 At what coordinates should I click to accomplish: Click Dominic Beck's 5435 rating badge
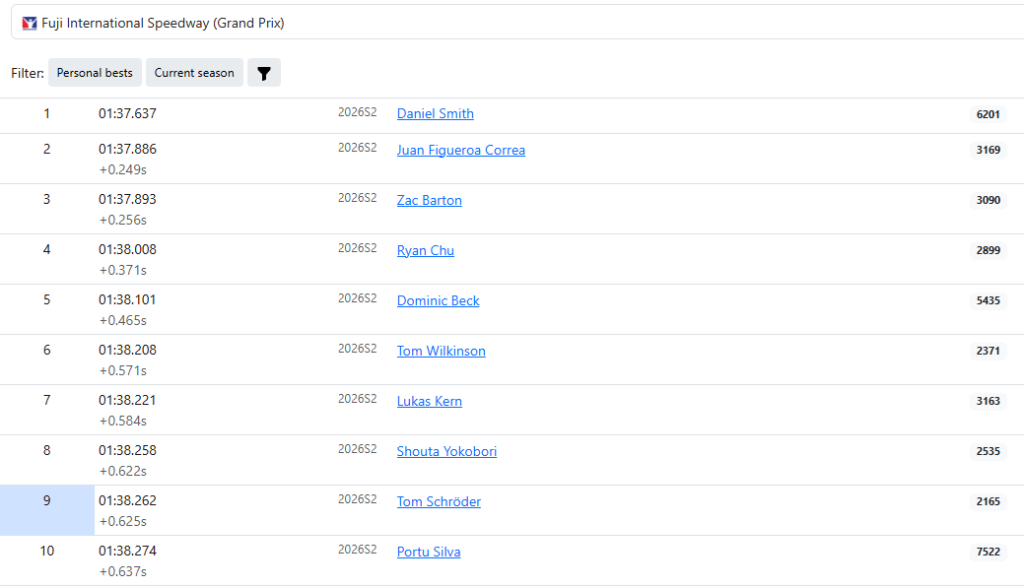pyautogui.click(x=988, y=301)
